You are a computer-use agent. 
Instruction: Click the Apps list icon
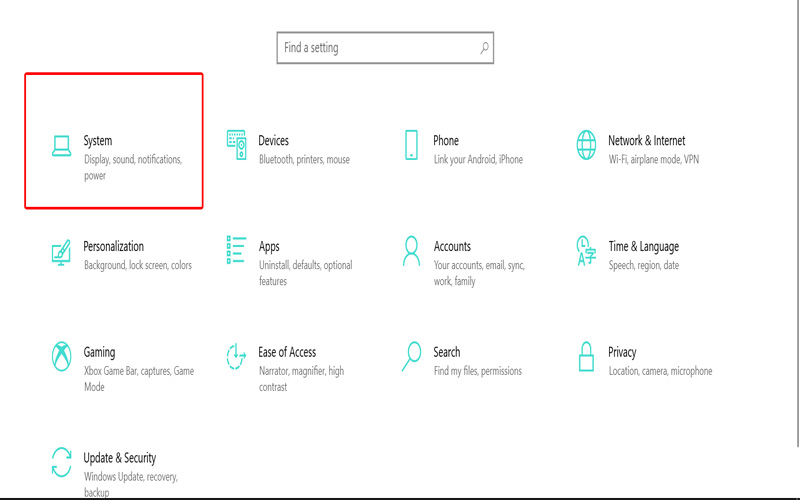pos(237,251)
